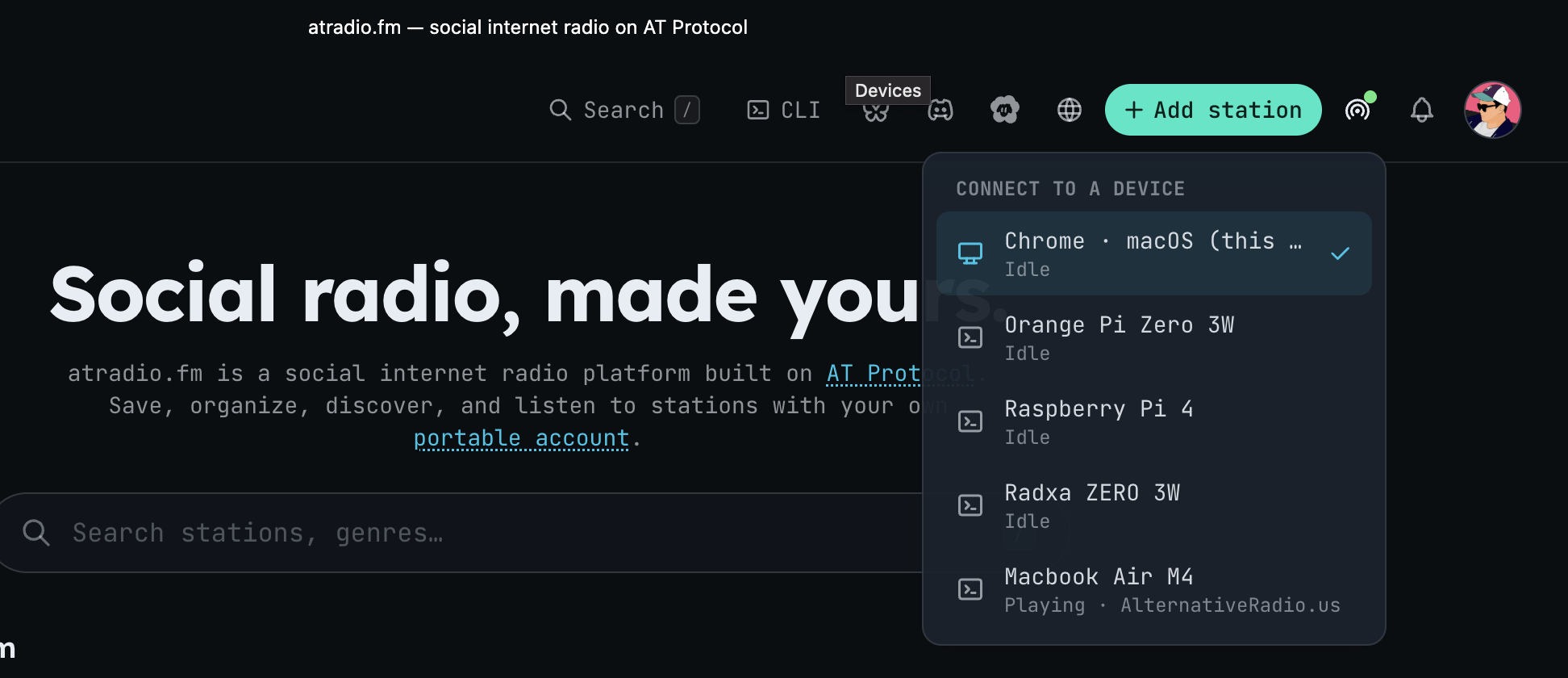1568x678 pixels.
Task: Click the Search label in header
Action: [623, 110]
